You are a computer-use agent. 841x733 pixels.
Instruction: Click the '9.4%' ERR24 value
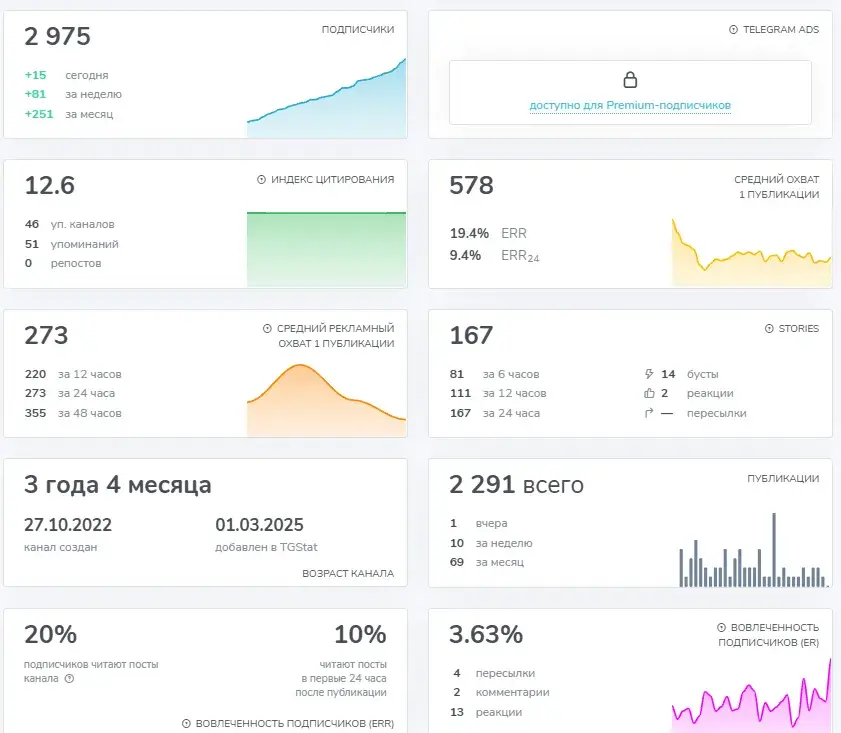(x=465, y=255)
